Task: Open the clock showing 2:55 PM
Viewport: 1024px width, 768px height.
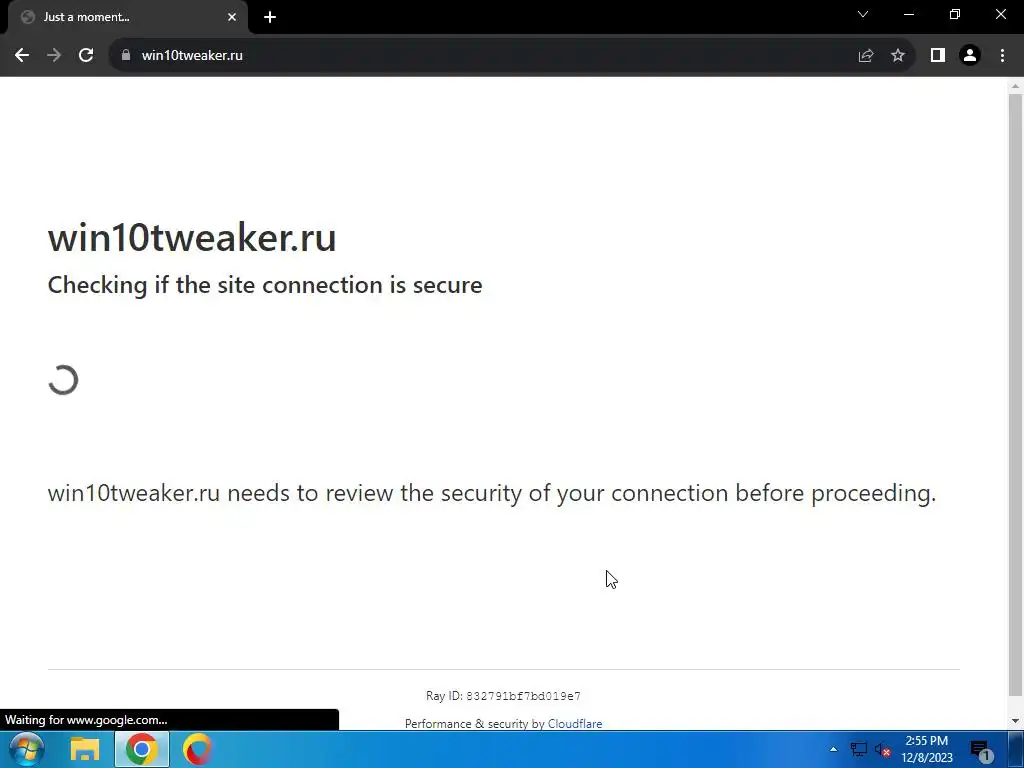Action: (927, 749)
